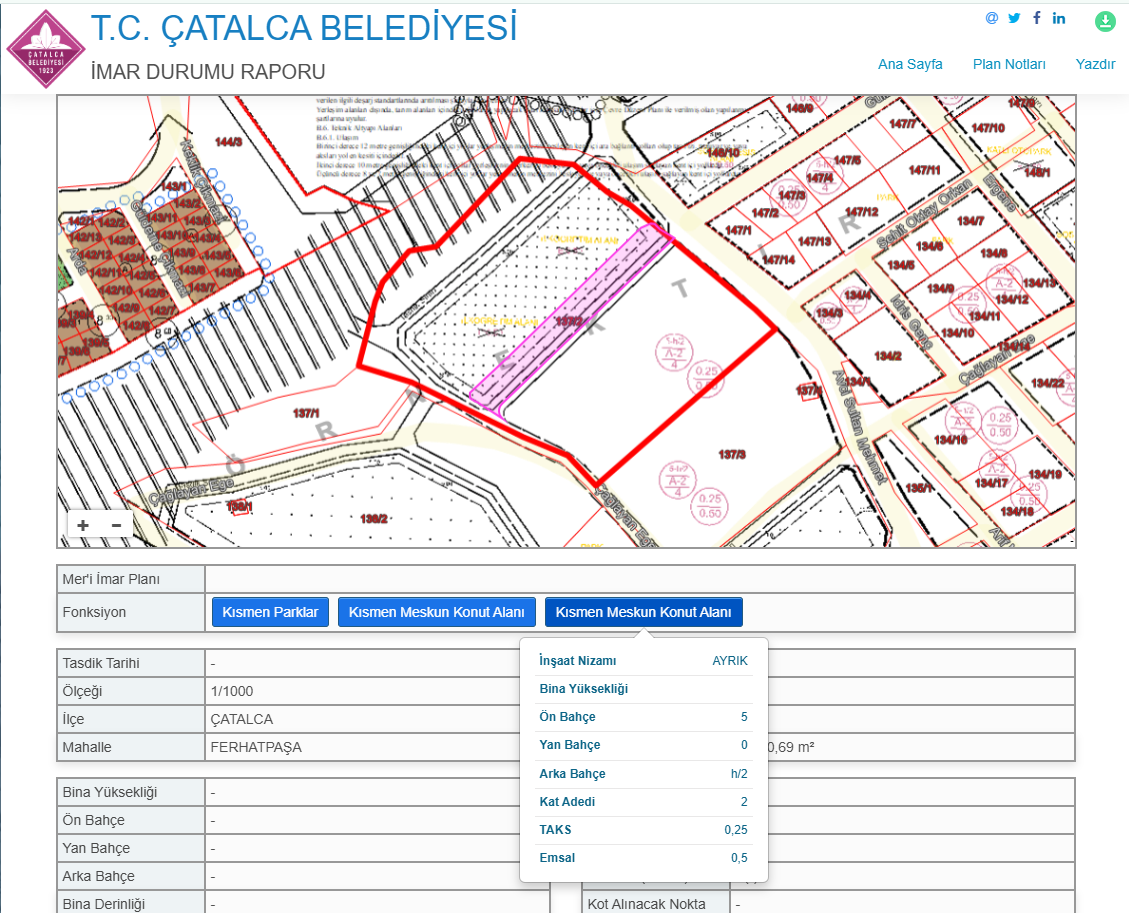Click parcel 137/3 label on map
Screen dimensions: 1129x913
pos(732,454)
